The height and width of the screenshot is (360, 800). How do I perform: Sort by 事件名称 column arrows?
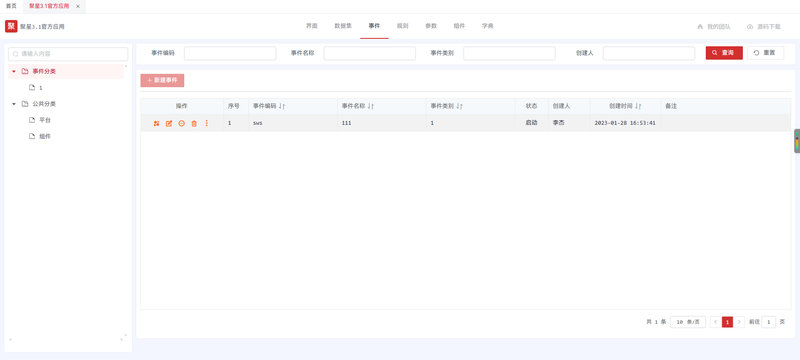[371, 106]
